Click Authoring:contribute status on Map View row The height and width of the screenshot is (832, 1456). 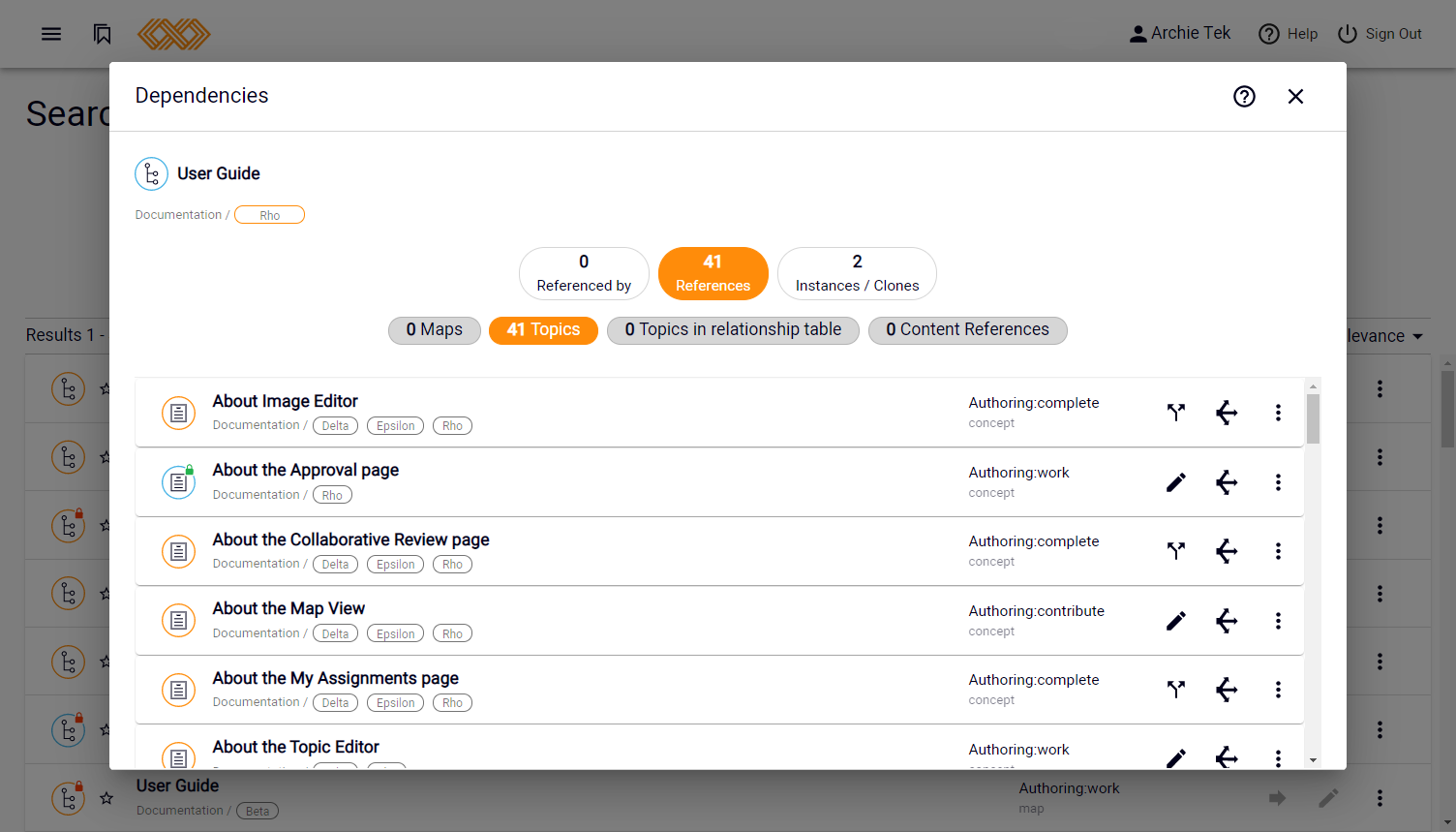1036,611
